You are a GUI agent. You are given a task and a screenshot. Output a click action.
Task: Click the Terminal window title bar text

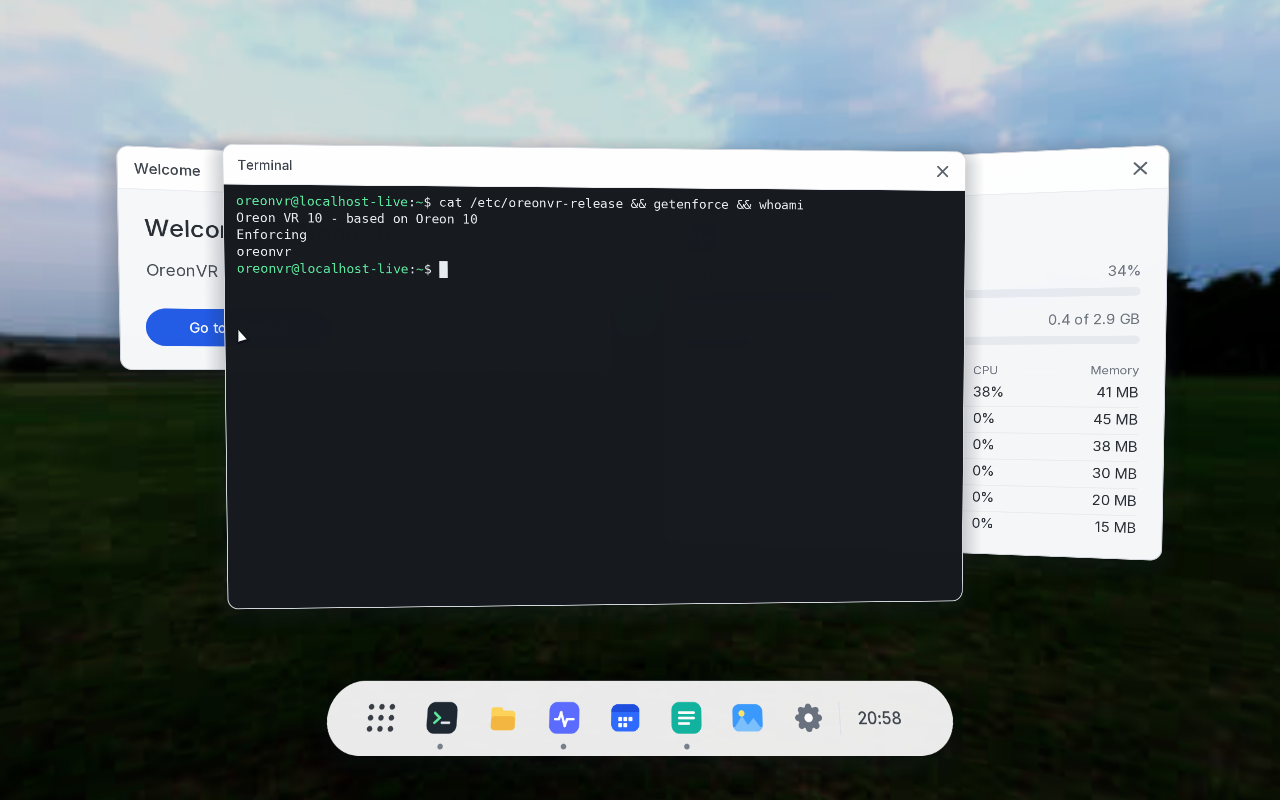pos(265,165)
